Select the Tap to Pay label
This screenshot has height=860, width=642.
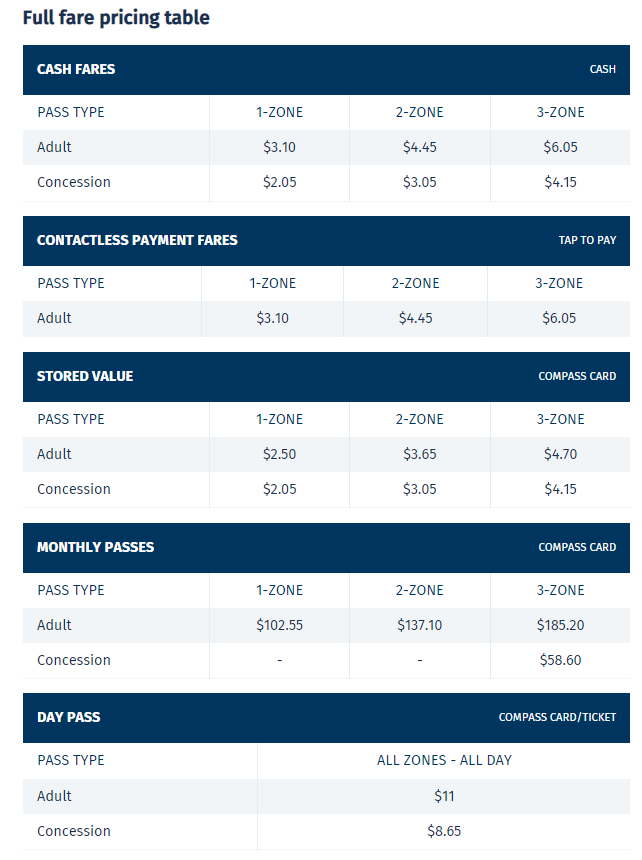pos(587,241)
